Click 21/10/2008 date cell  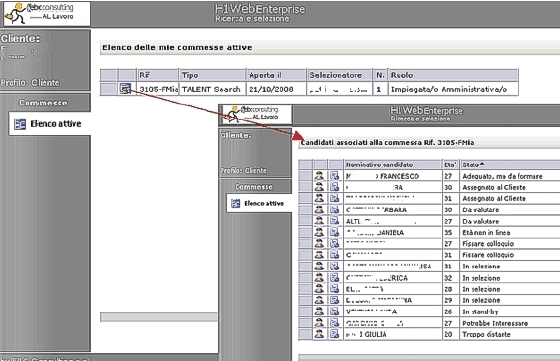click(x=276, y=89)
